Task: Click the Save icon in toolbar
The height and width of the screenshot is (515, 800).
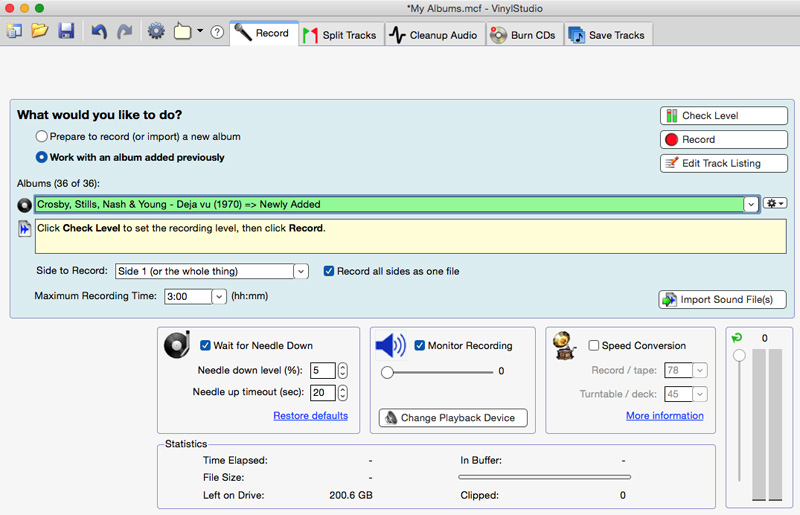Action: [66, 32]
